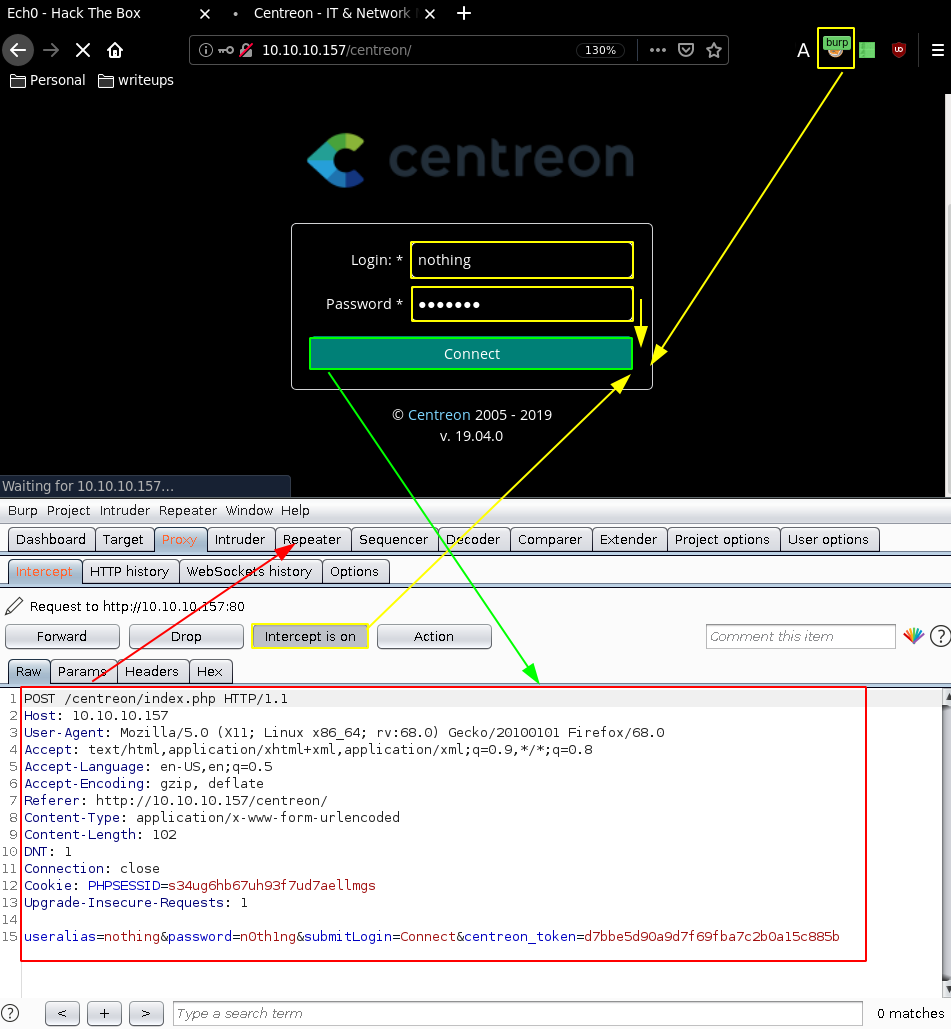Open the browser home page icon

pyautogui.click(x=115, y=51)
